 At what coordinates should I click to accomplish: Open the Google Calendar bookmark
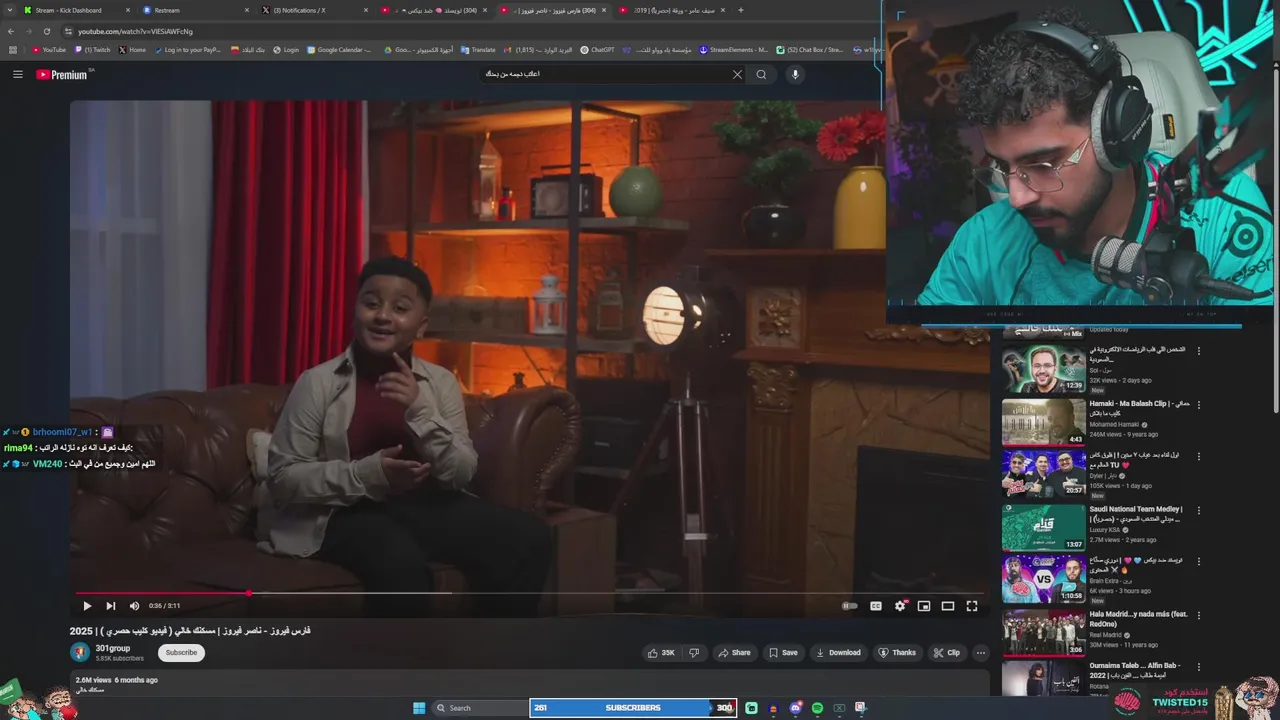[339, 50]
